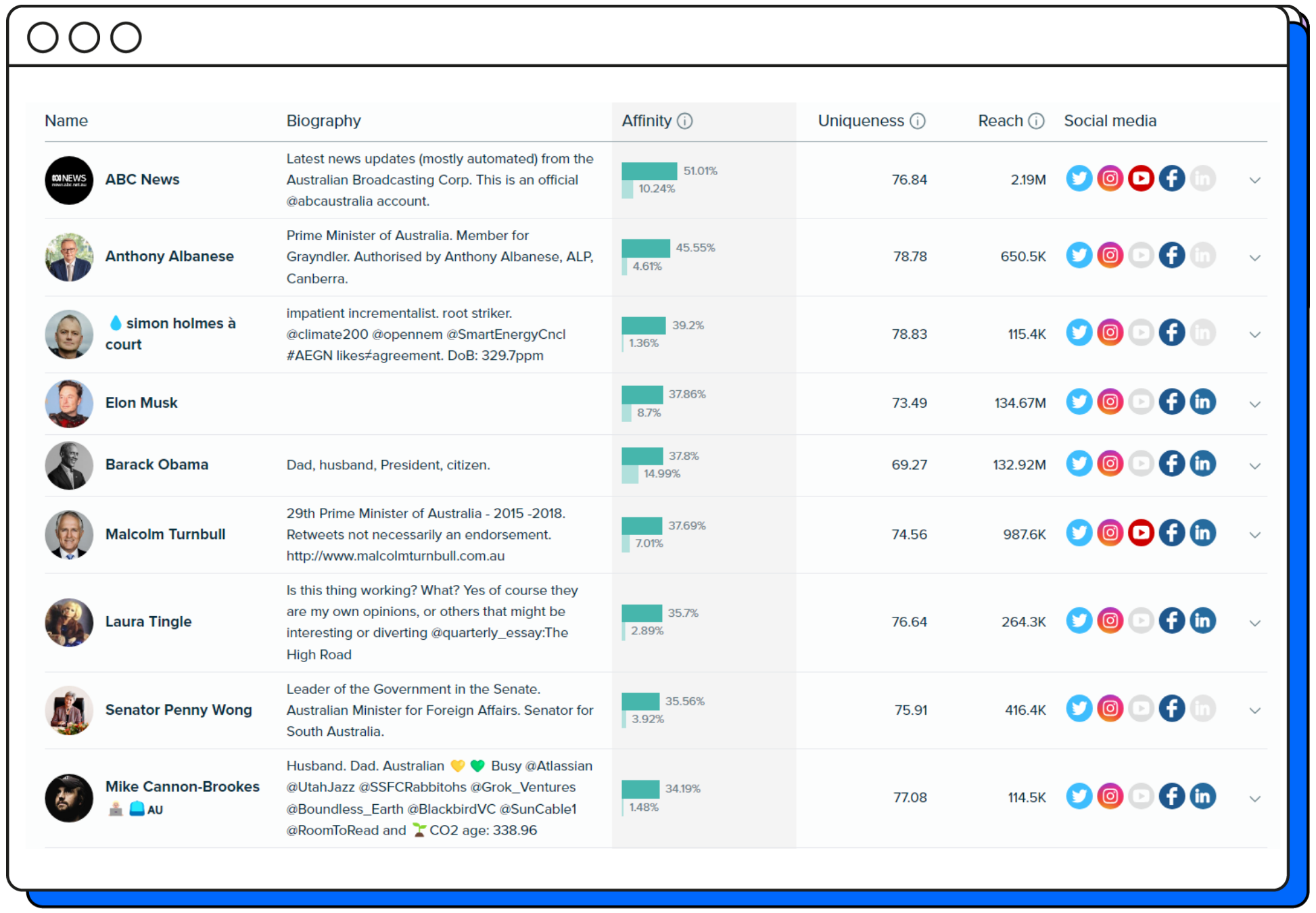The width and height of the screenshot is (1316, 913).
Task: Open Laura Tingle's LinkedIn icon
Action: [x=1202, y=620]
